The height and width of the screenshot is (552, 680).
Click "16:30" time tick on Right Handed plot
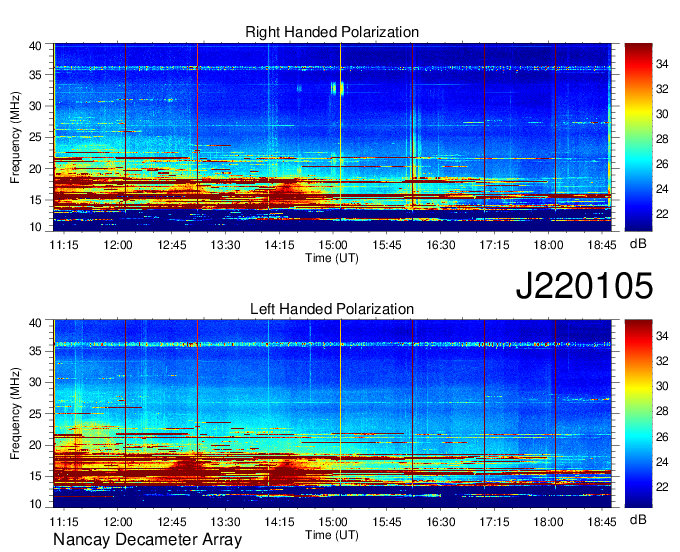[x=441, y=245]
